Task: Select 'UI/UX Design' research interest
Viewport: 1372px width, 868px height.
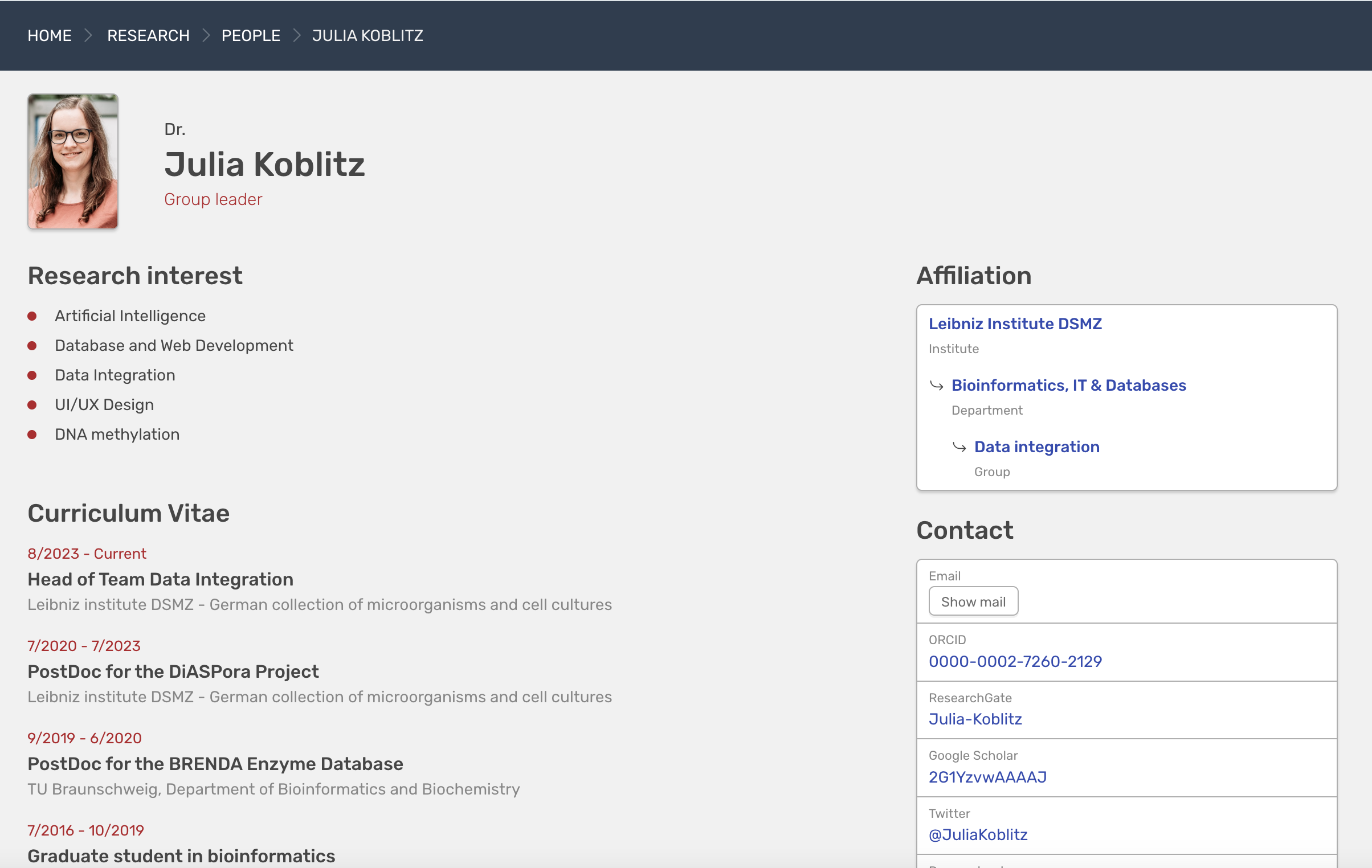Action: 104,404
